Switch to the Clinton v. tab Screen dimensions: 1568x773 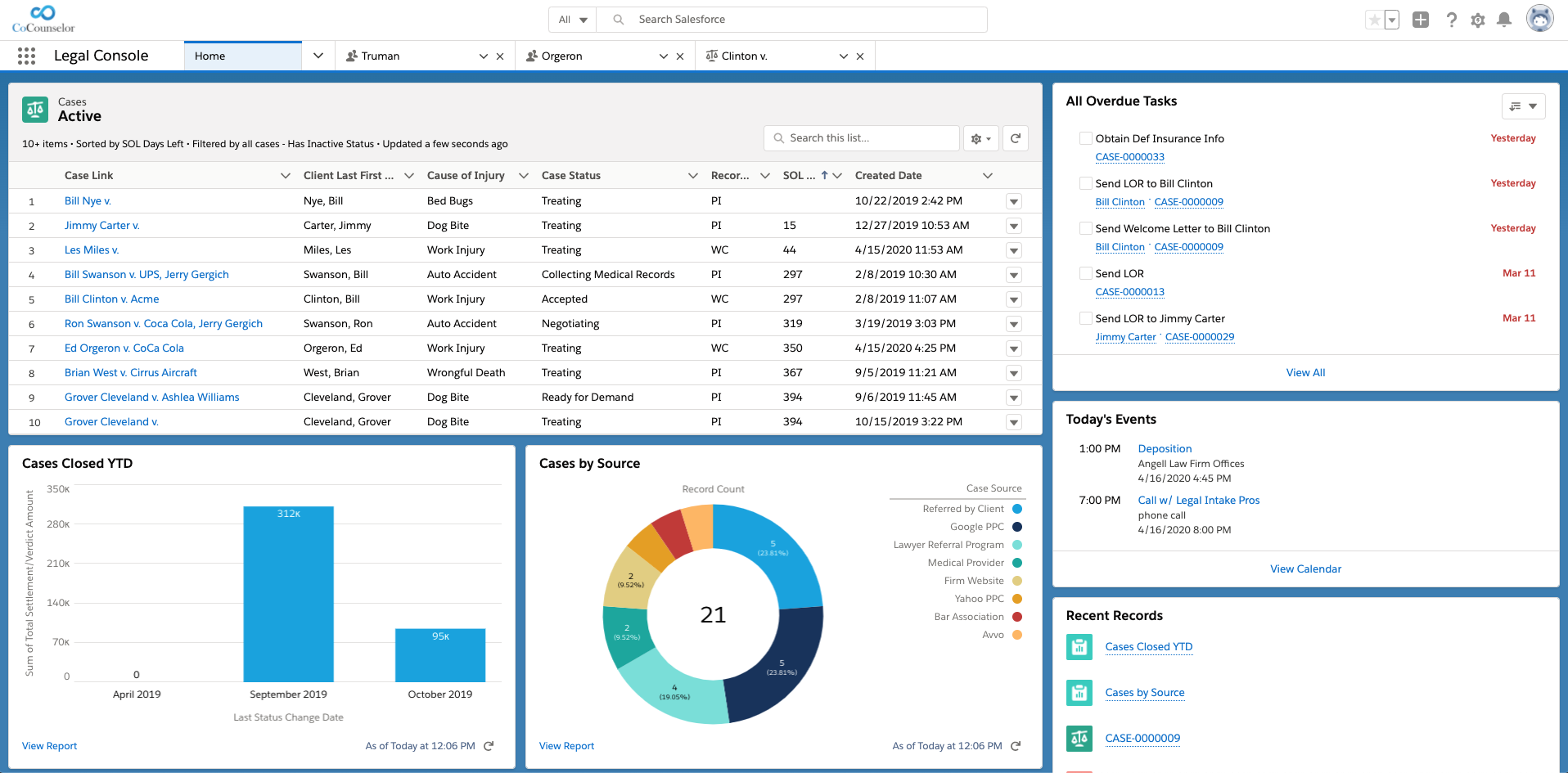(744, 56)
